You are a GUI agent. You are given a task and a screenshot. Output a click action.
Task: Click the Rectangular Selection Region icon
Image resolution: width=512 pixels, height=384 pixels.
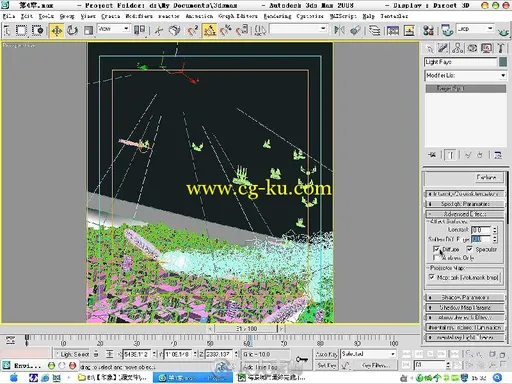[22, 31]
